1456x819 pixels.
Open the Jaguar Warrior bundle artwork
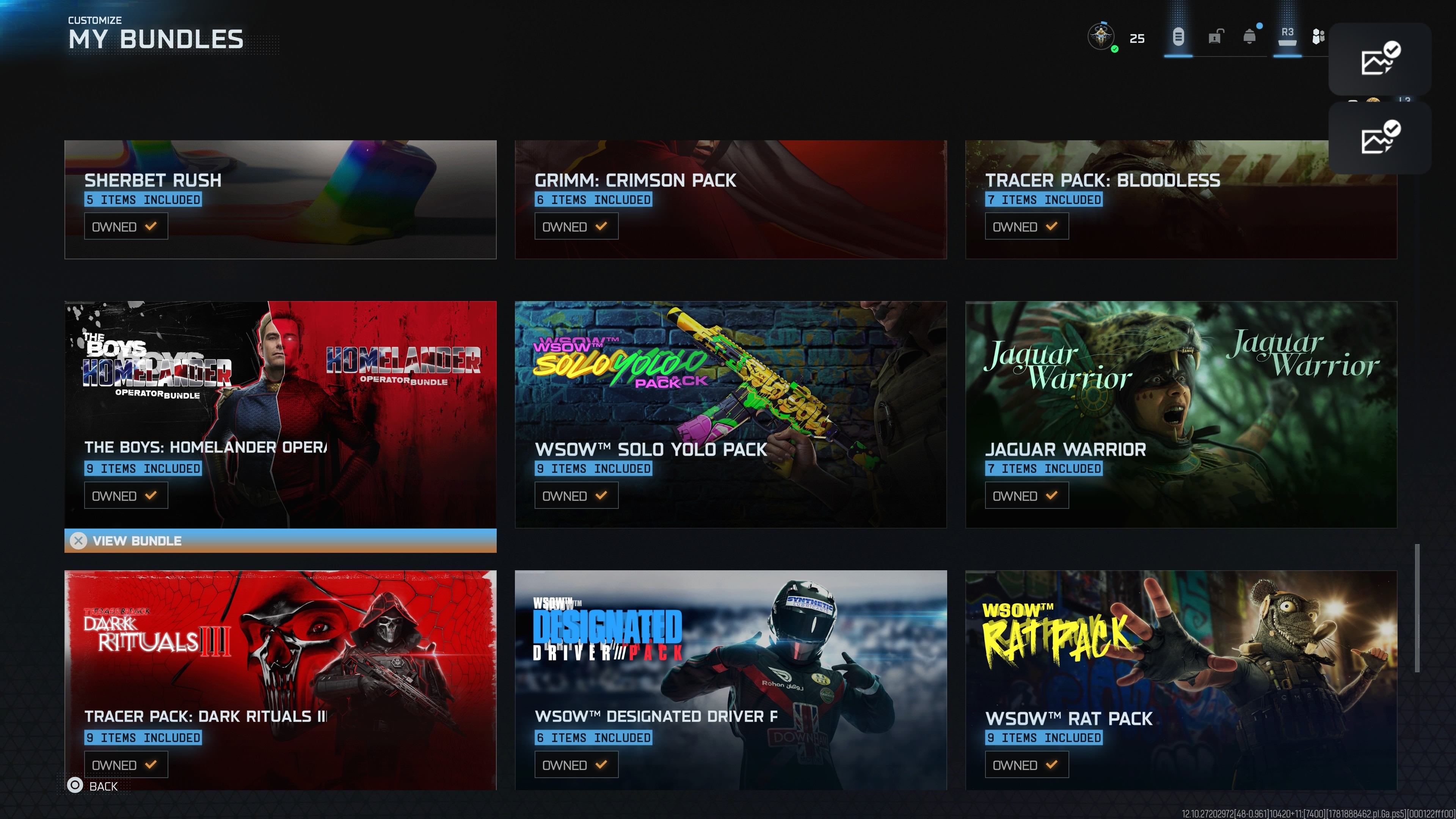1181,414
